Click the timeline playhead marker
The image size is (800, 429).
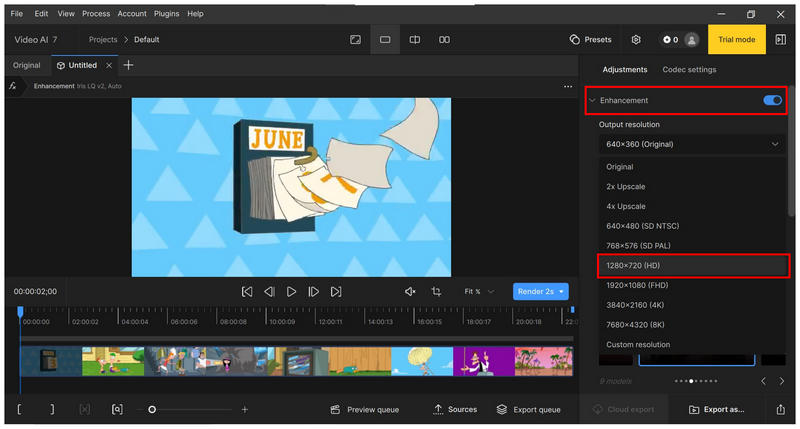pyautogui.click(x=20, y=311)
